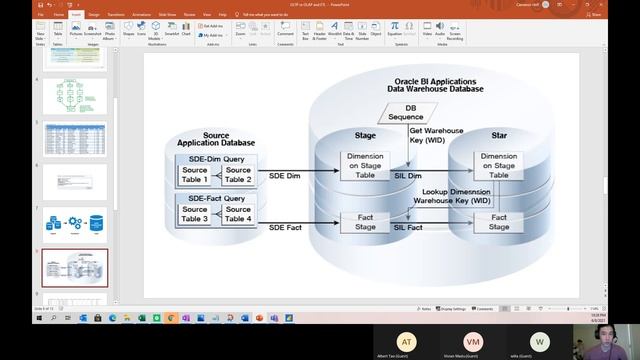
Task: Click the Tell me search box
Action: click(x=261, y=15)
